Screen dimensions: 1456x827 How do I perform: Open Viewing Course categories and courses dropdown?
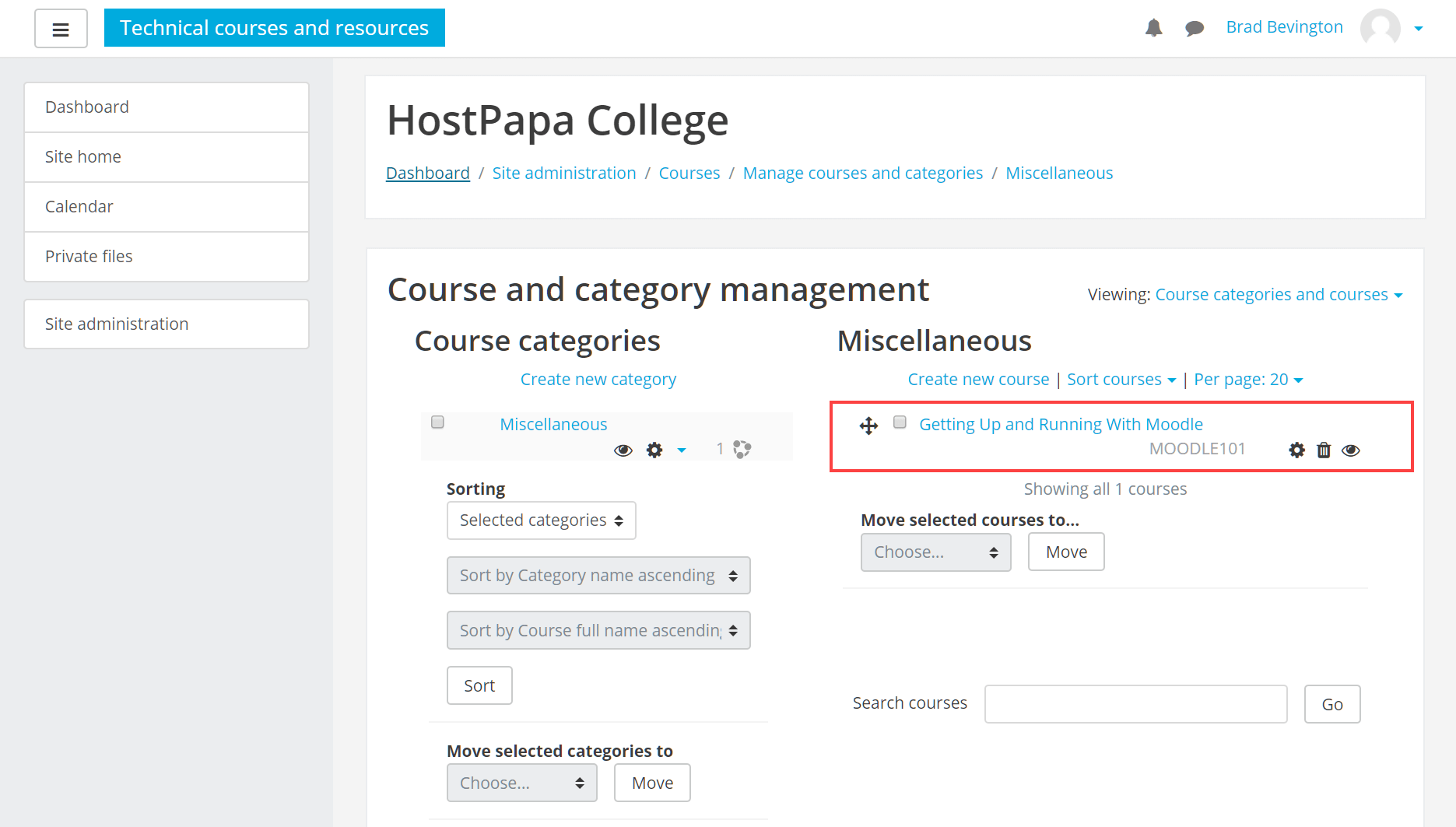(x=1279, y=295)
